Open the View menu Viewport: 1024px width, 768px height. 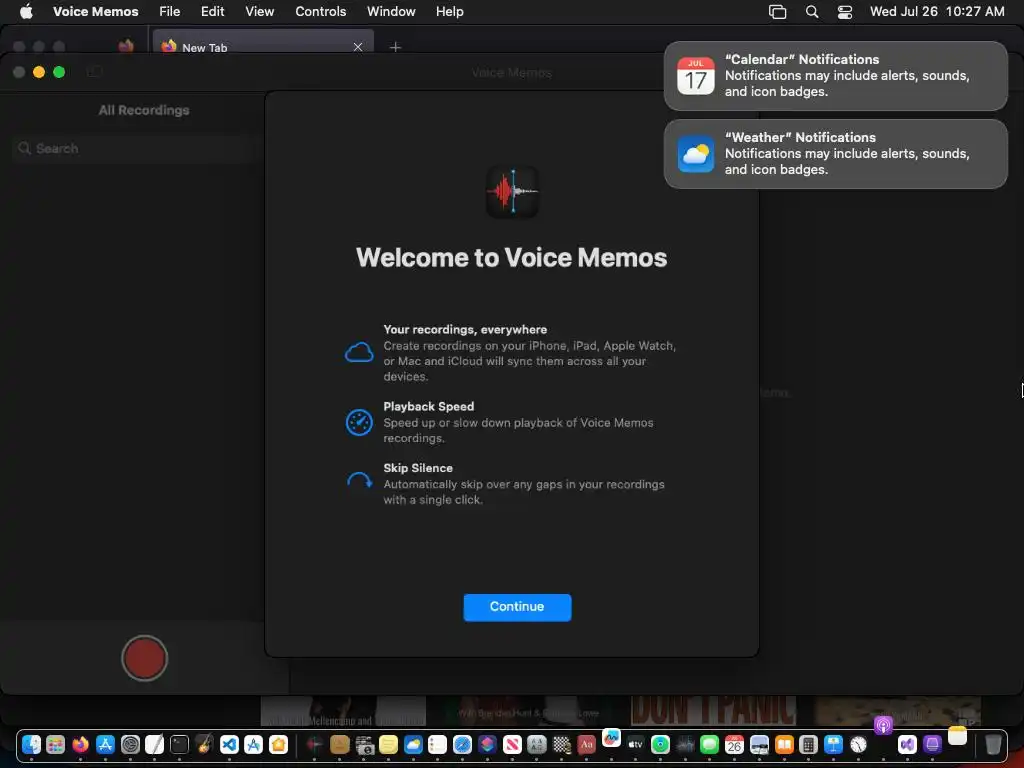point(259,11)
